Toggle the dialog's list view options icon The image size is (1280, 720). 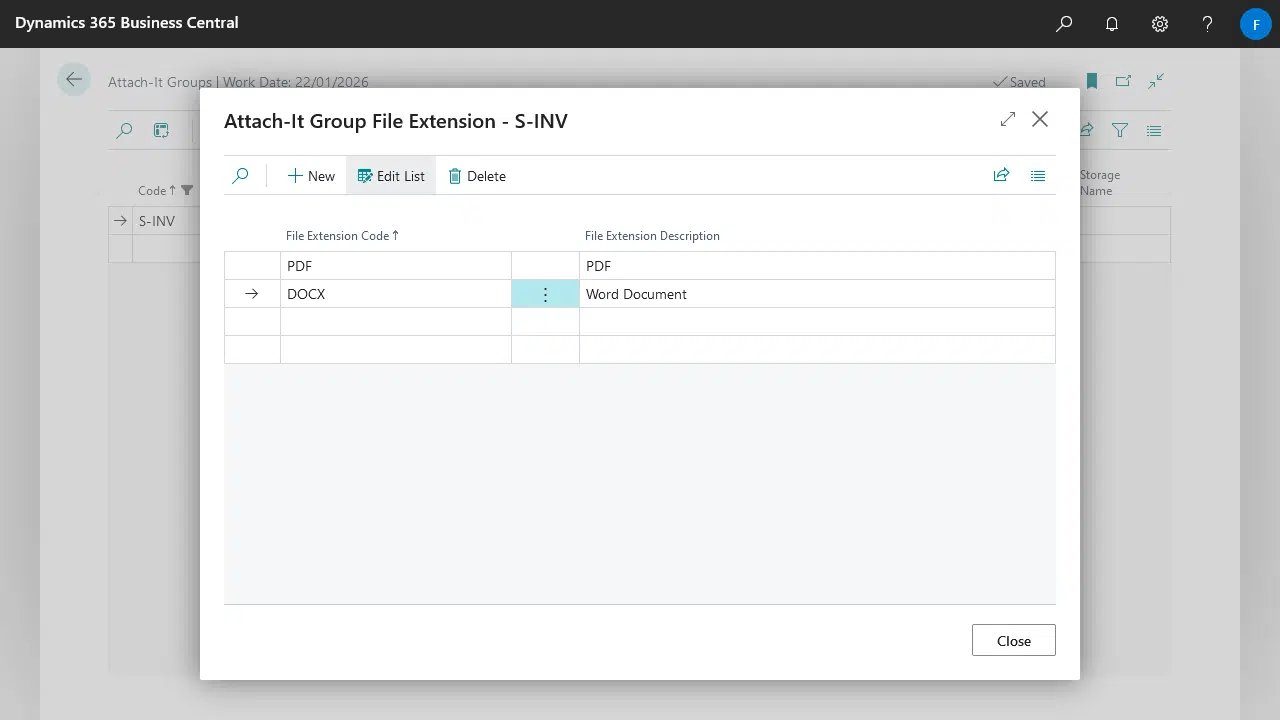coord(1038,176)
